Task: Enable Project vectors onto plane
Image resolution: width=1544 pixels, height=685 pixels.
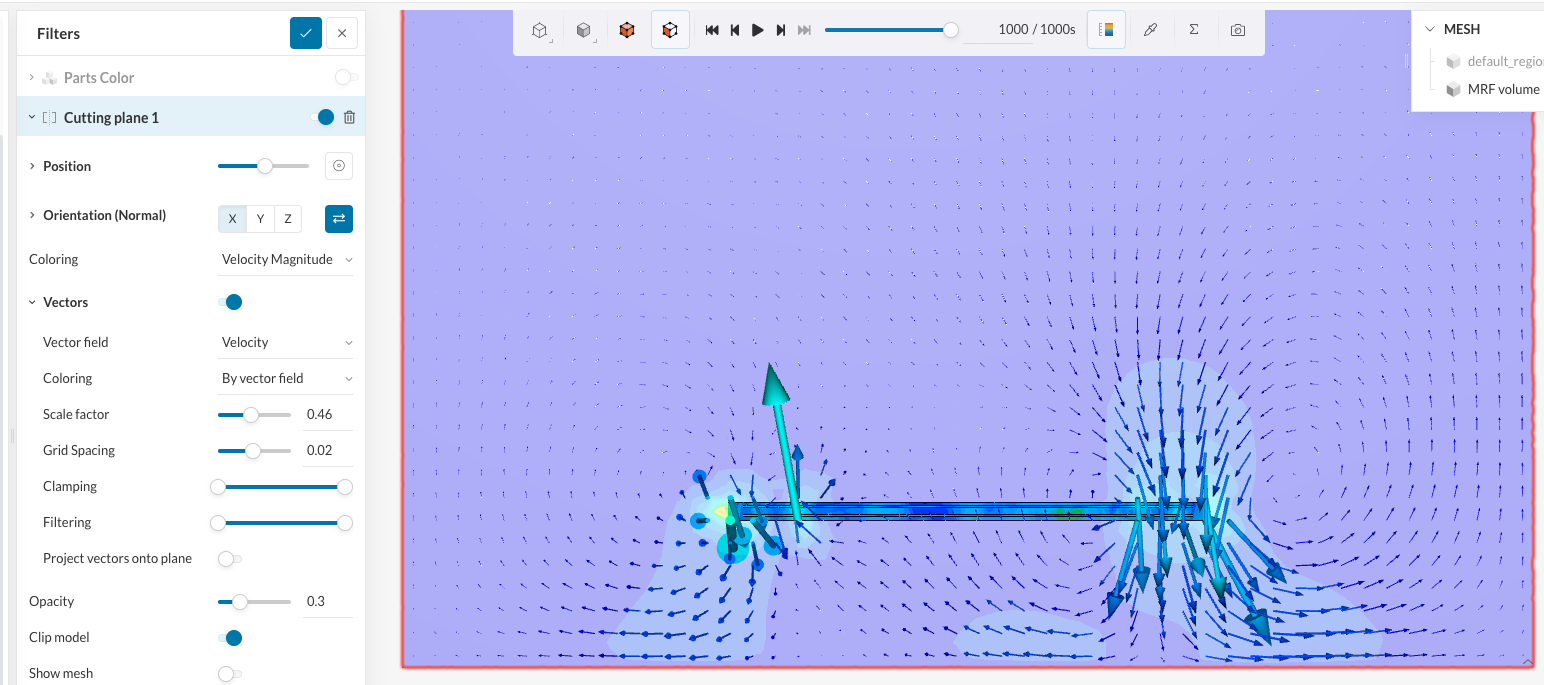Action: (230, 558)
